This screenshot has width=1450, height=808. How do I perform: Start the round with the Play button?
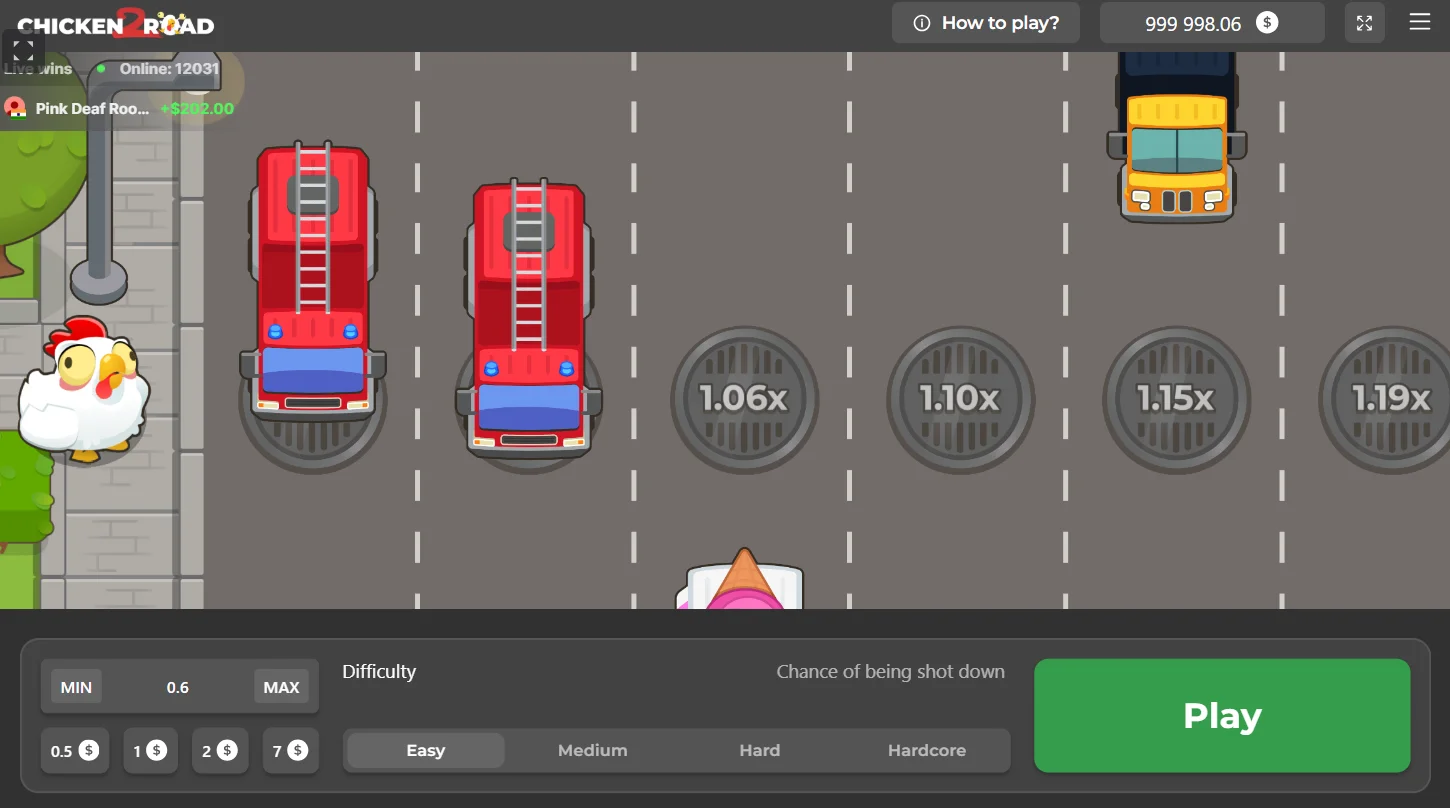pyautogui.click(x=1222, y=715)
